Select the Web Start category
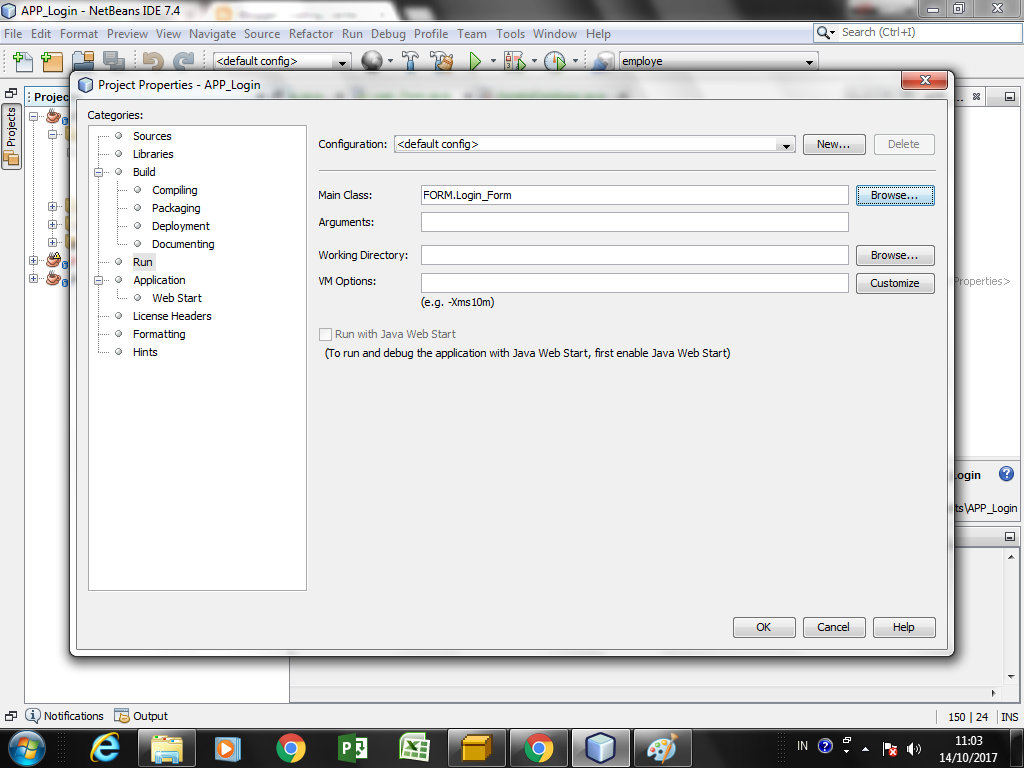Image resolution: width=1024 pixels, height=768 pixels. [177, 298]
